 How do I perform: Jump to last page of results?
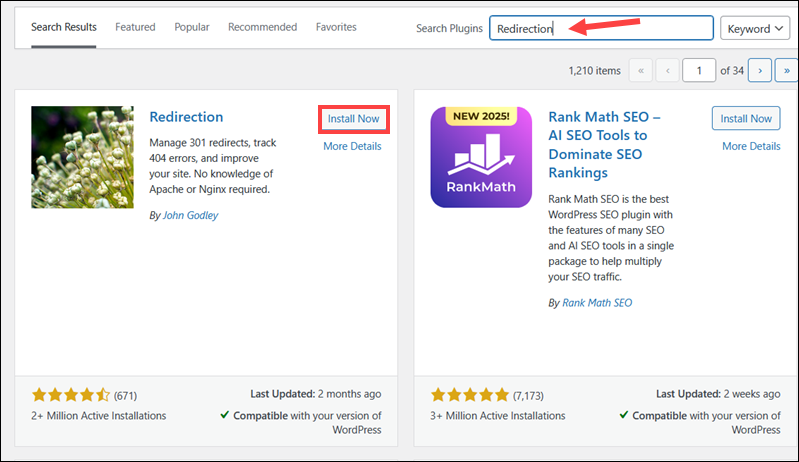[x=787, y=70]
